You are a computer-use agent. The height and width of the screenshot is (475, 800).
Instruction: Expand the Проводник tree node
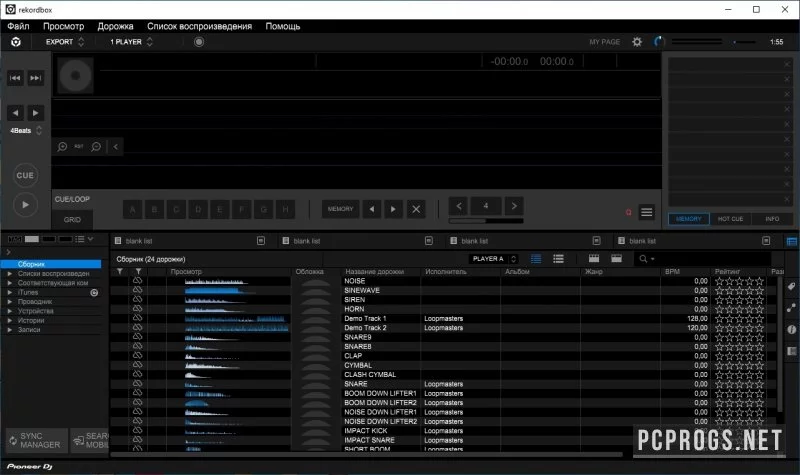click(x=10, y=302)
